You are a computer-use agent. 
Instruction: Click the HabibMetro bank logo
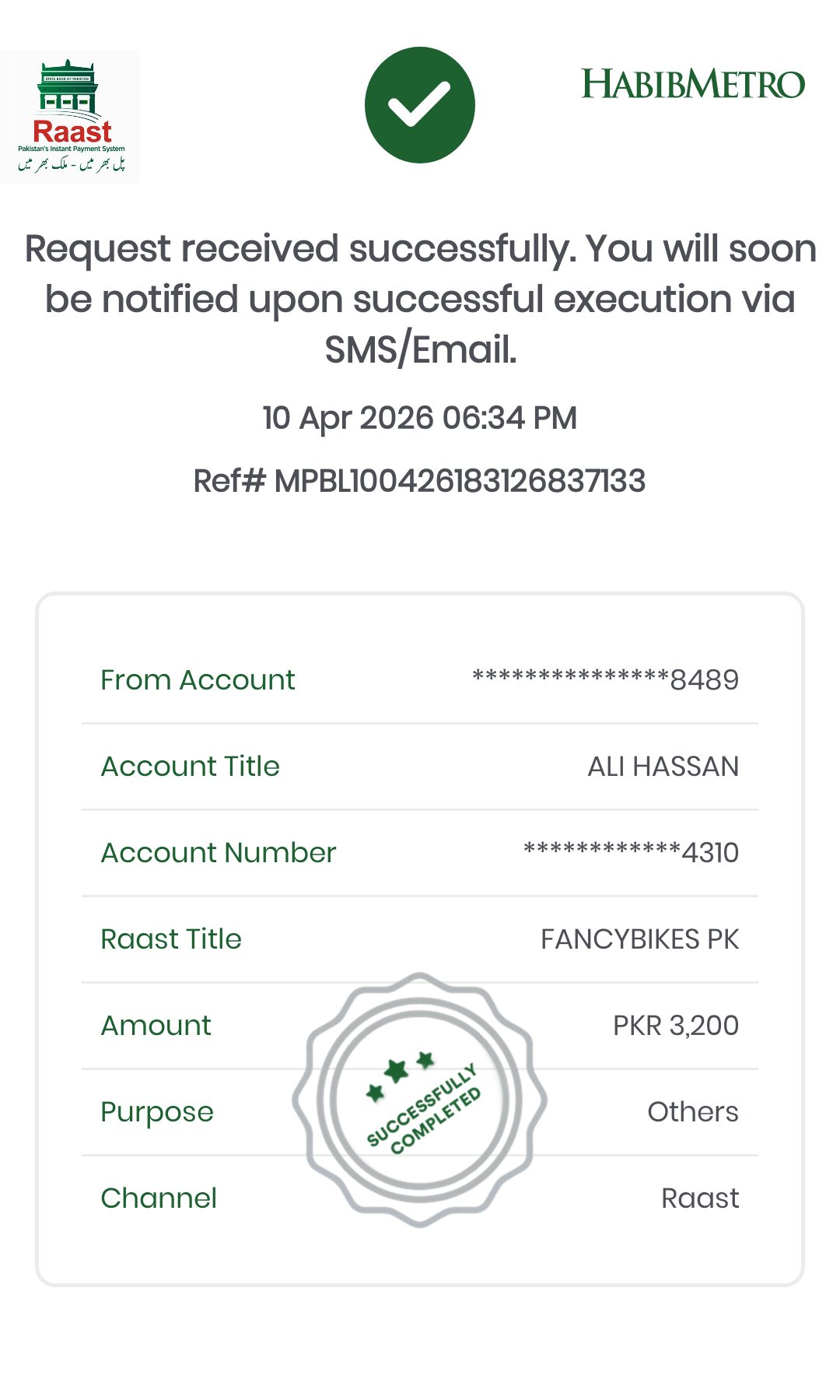tap(692, 84)
